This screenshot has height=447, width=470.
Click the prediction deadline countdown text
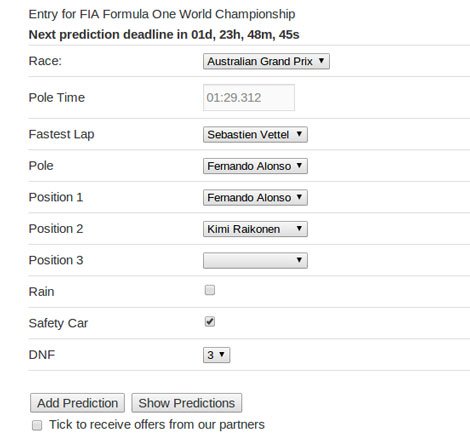pyautogui.click(x=164, y=35)
